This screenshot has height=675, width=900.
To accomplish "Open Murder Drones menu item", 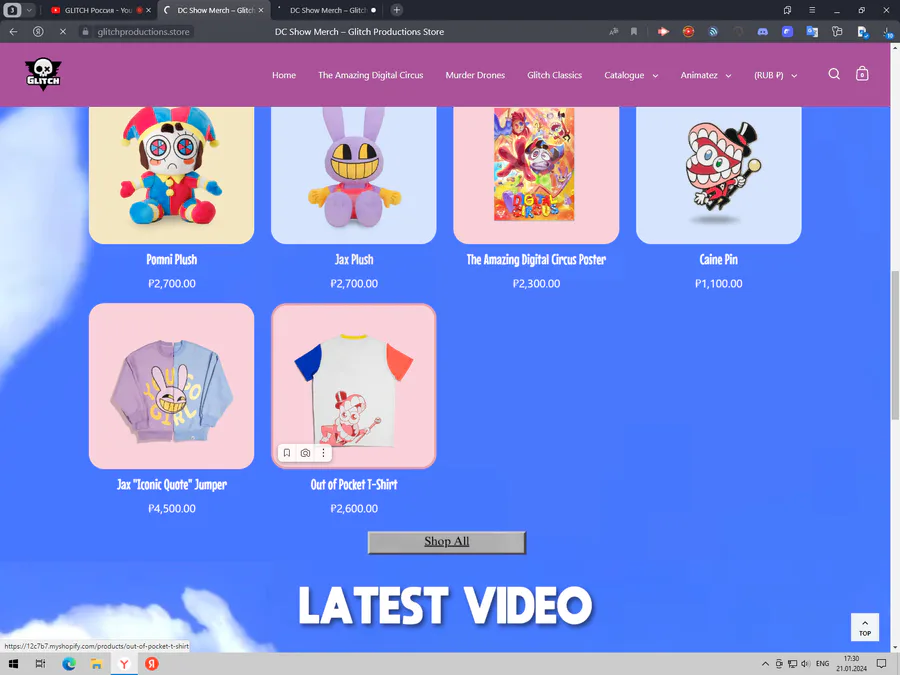I will 475,75.
